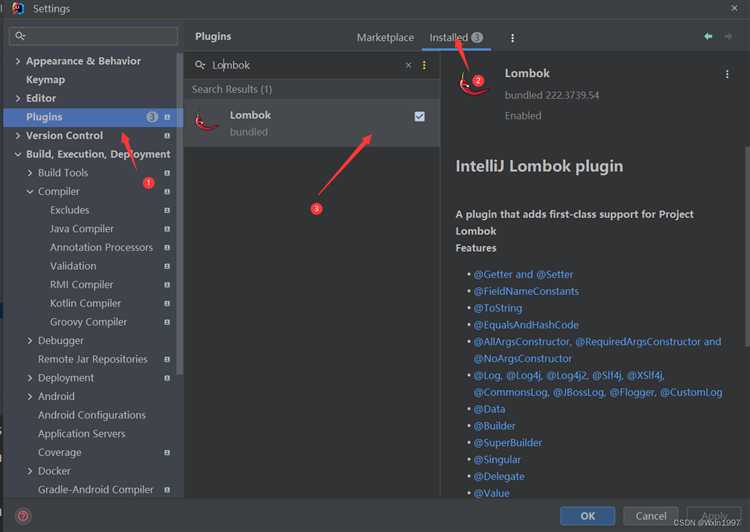Click the OK button
750x532 pixels.
588,516
